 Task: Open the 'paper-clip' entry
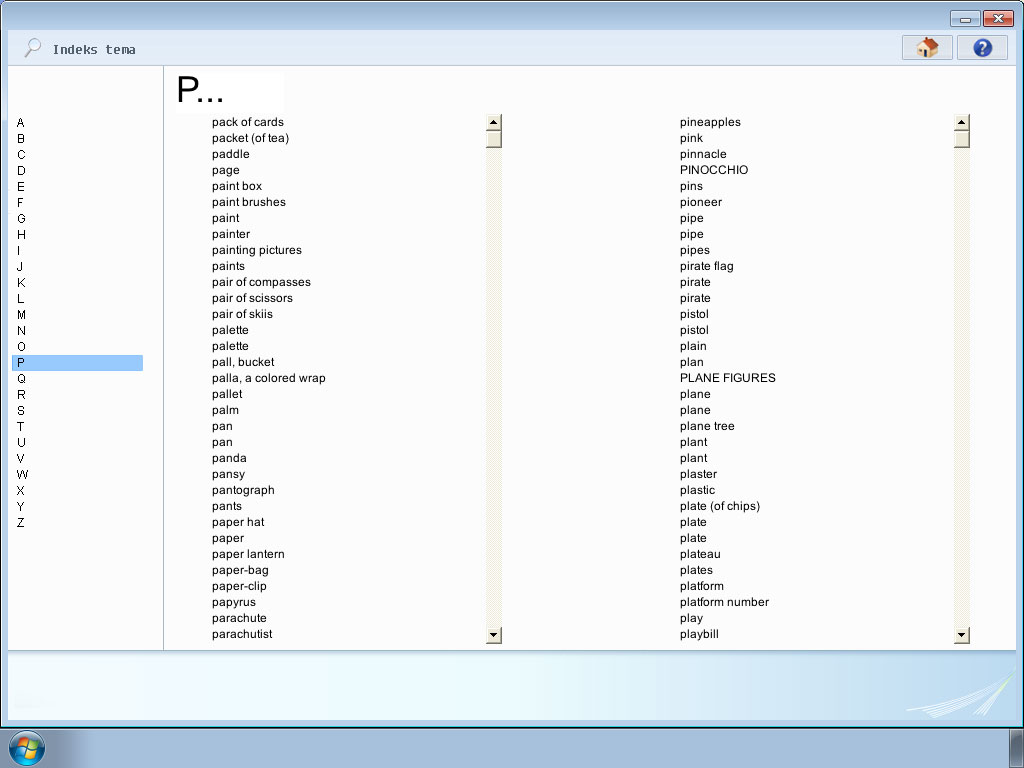click(x=239, y=586)
